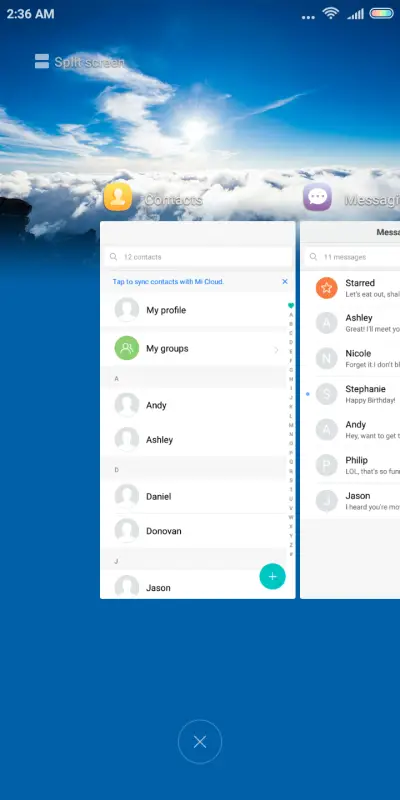Tap the three dots status indicator
Screen dimensions: 400x800
308,17
